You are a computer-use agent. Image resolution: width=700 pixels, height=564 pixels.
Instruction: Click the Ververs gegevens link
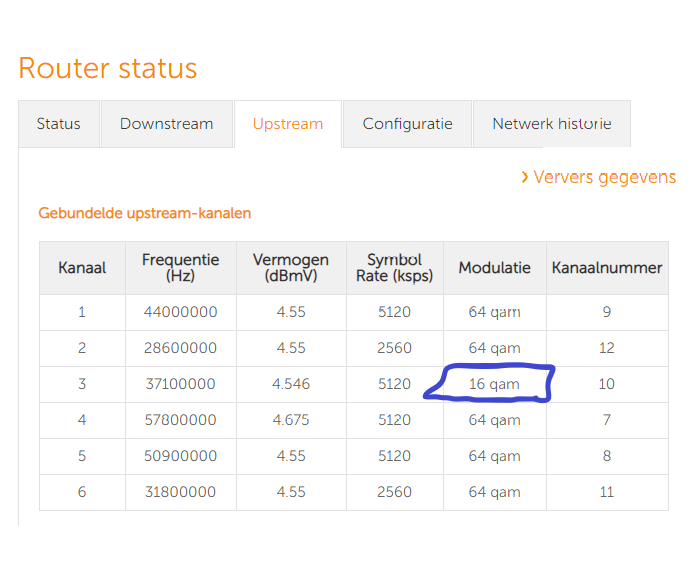tap(604, 177)
